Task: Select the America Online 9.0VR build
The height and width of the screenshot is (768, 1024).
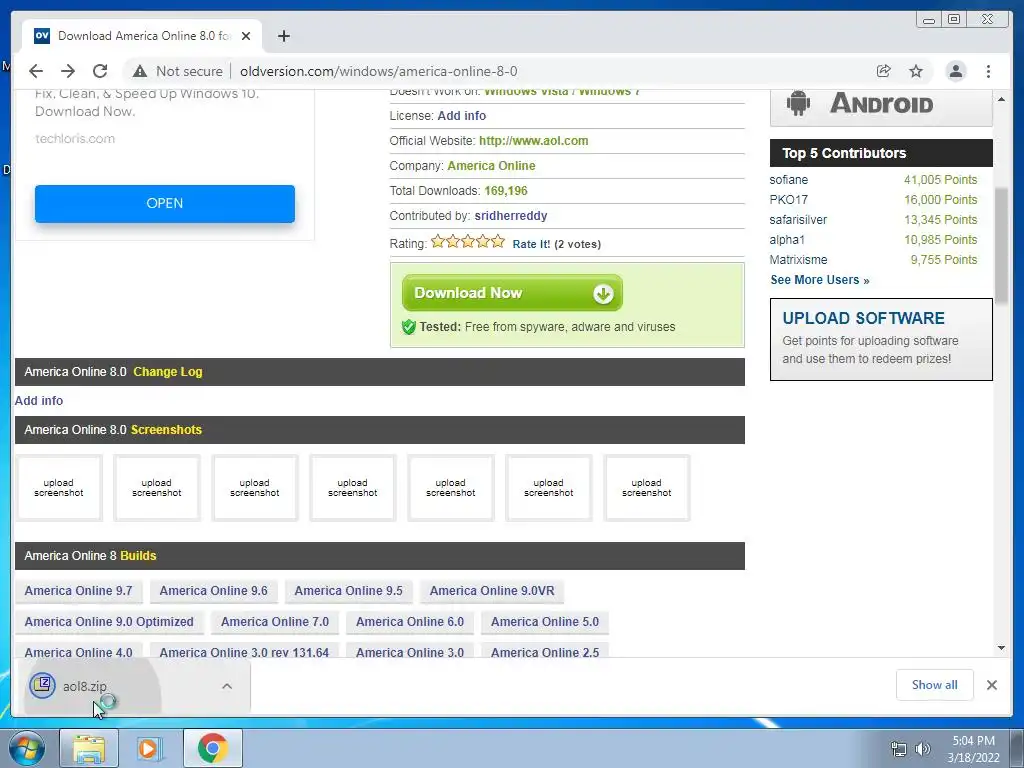Action: [492, 591]
